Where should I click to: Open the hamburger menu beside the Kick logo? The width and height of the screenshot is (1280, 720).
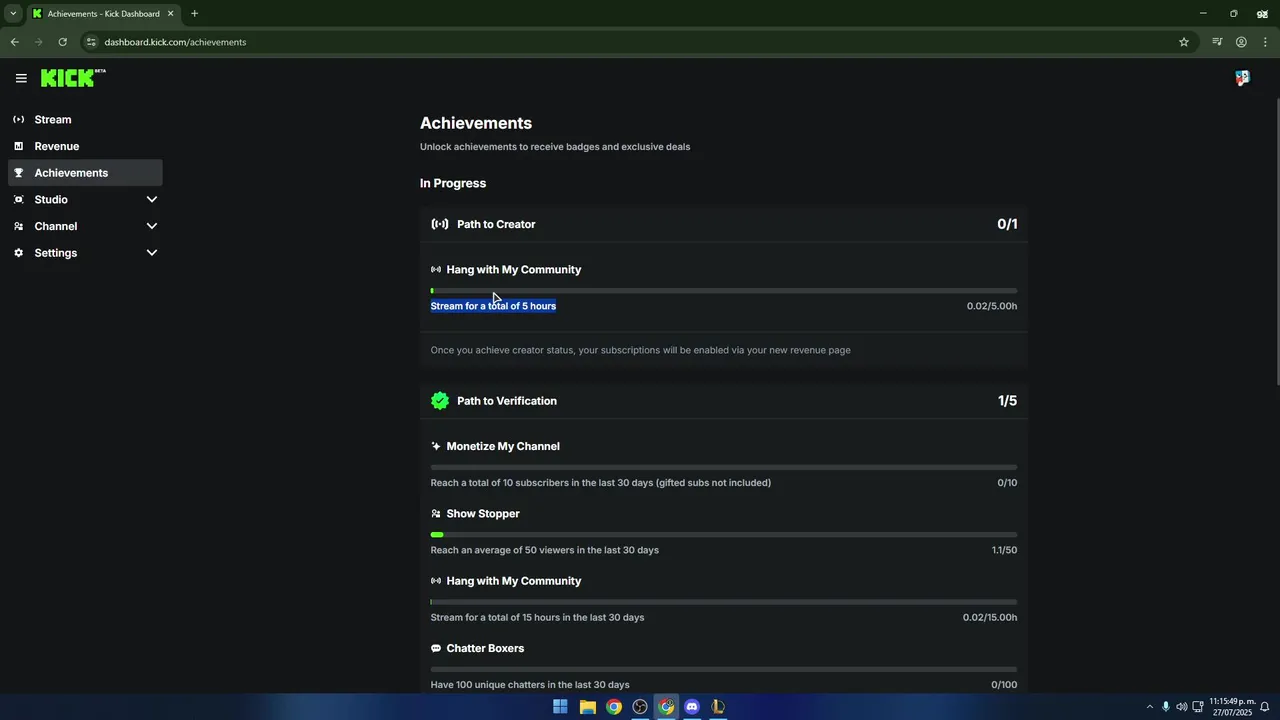[x=21, y=78]
